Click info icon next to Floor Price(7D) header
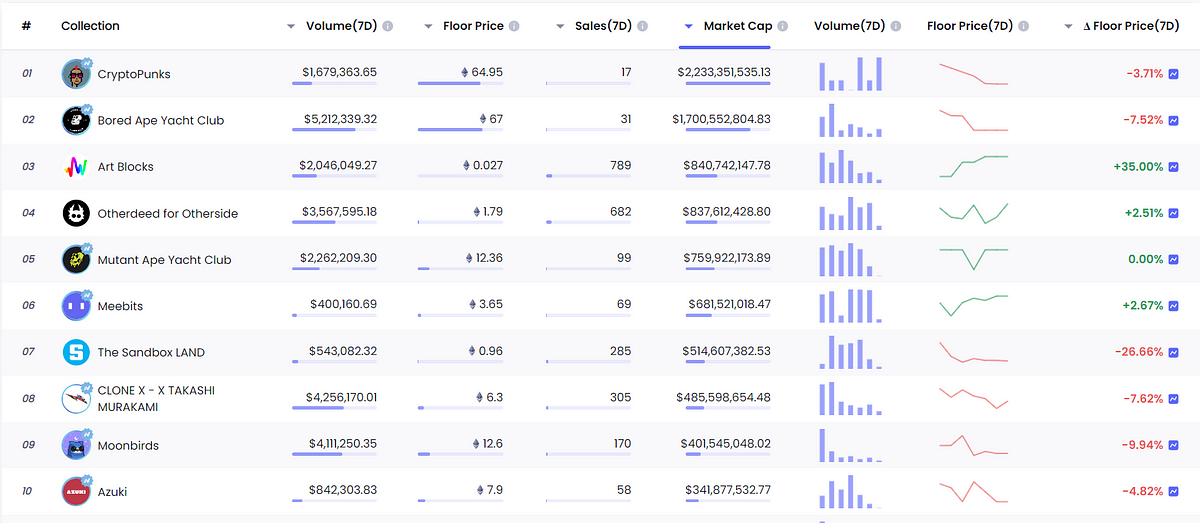The image size is (1200, 523). coord(1025,26)
